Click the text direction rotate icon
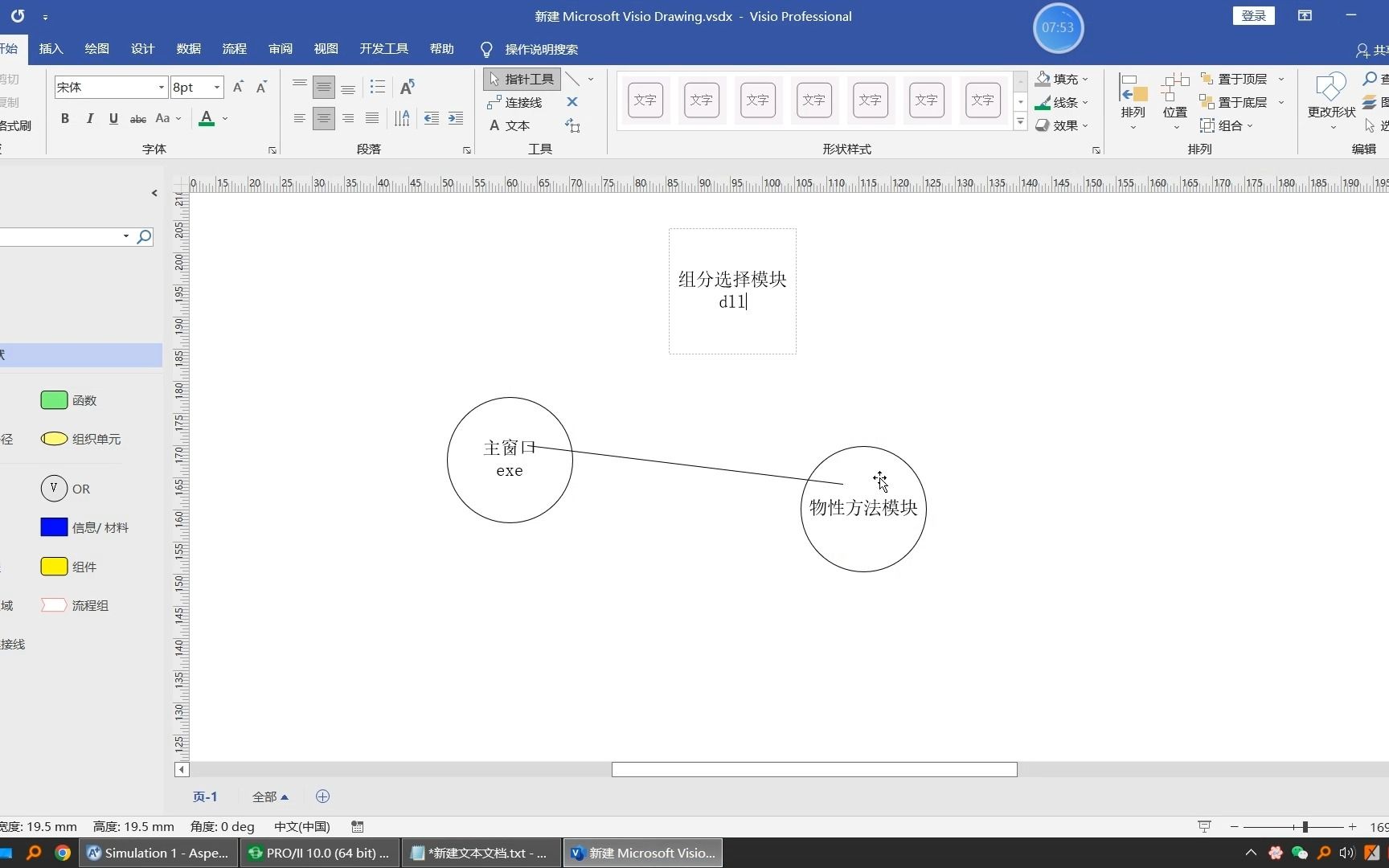1389x868 pixels. 408,86
